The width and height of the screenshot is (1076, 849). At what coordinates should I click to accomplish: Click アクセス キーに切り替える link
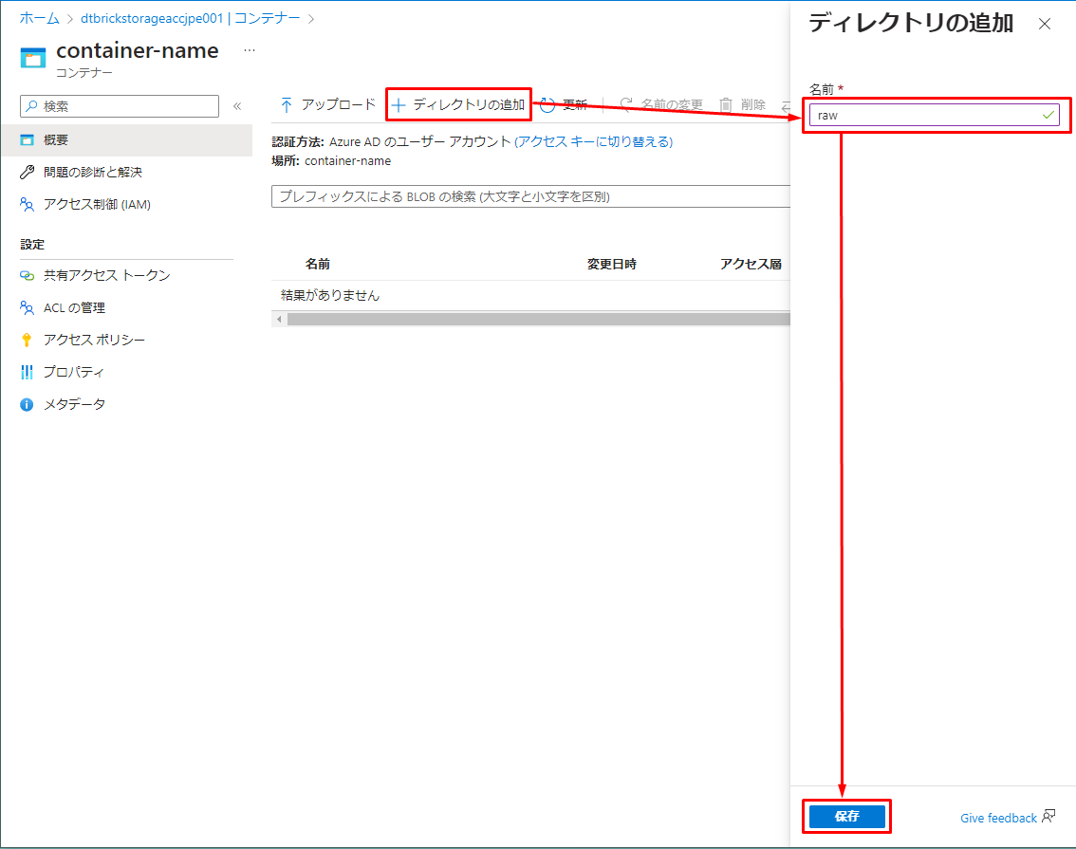point(594,141)
